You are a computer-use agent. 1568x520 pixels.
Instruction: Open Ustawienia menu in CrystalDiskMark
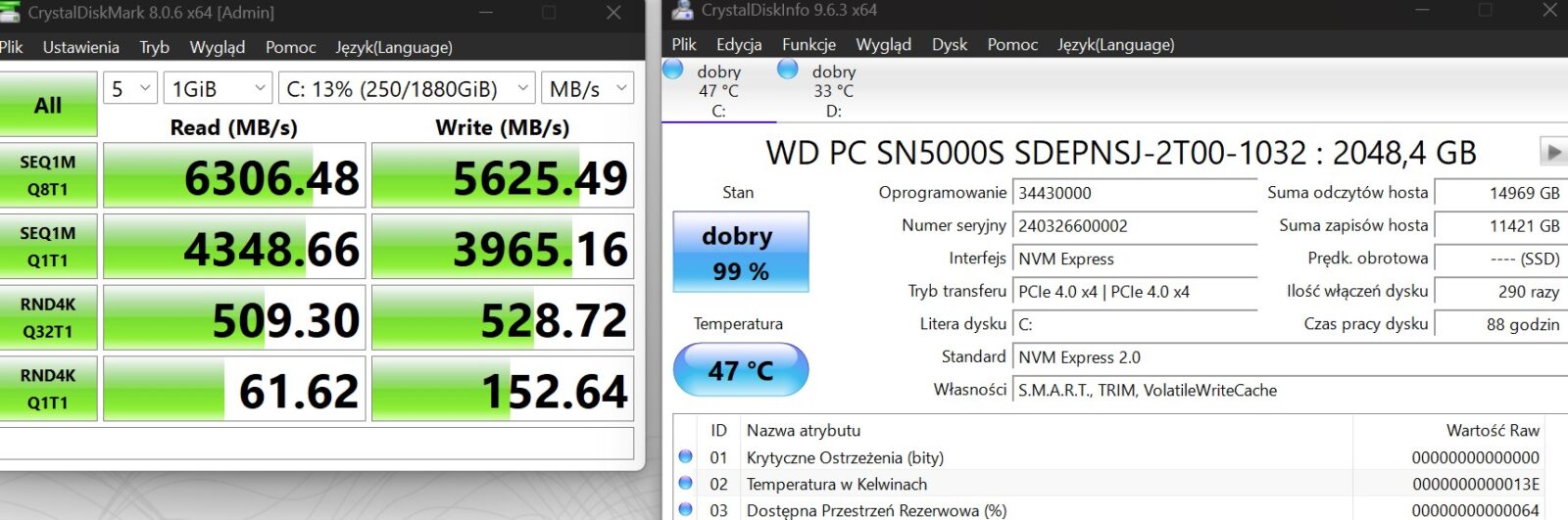coord(80,47)
